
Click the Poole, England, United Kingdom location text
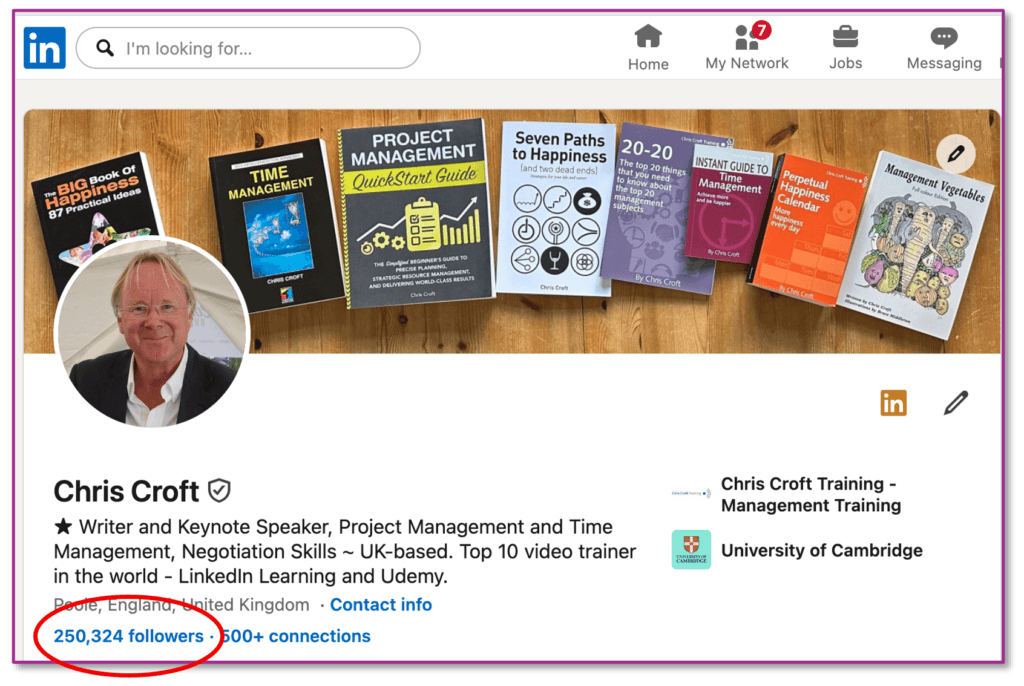point(182,605)
